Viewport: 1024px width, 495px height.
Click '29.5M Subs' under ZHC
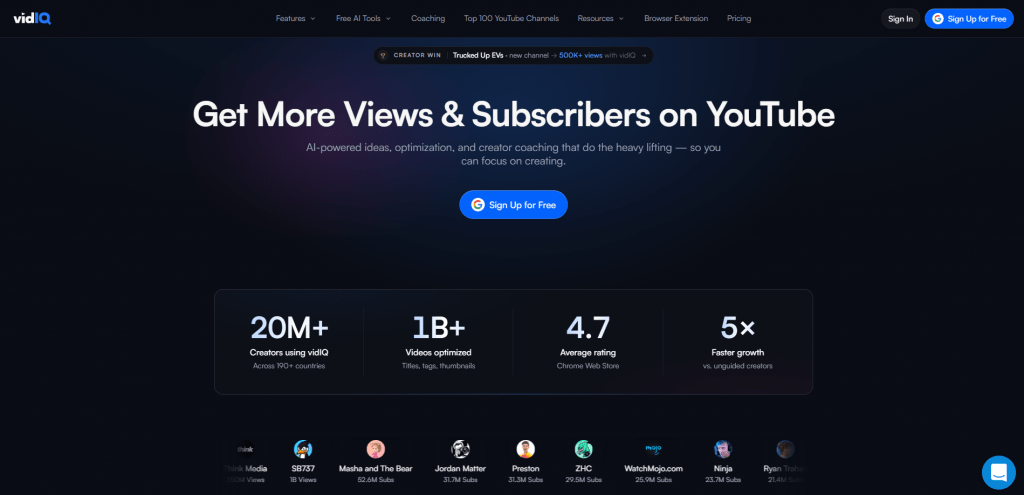584,480
